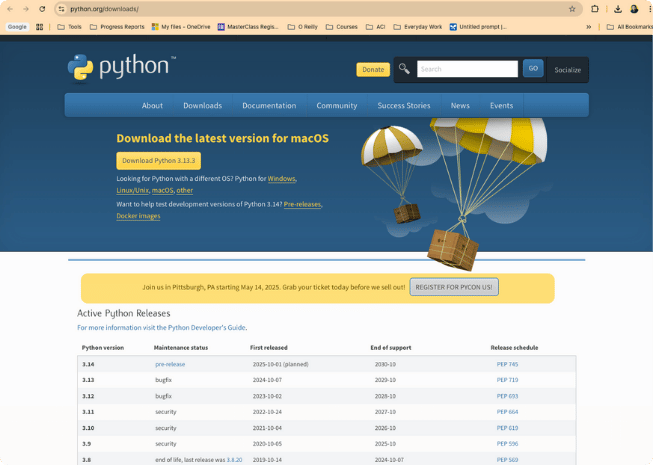The image size is (653, 466).
Task: Open the apps grid icon in bookmarks bar
Action: click(40, 27)
